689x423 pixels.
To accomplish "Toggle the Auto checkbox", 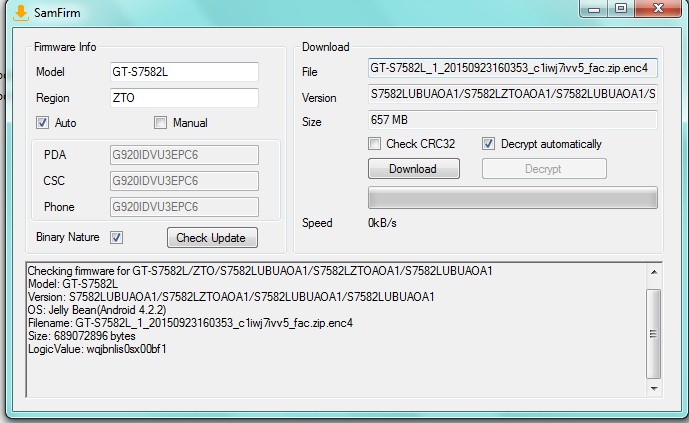I will tap(43, 123).
